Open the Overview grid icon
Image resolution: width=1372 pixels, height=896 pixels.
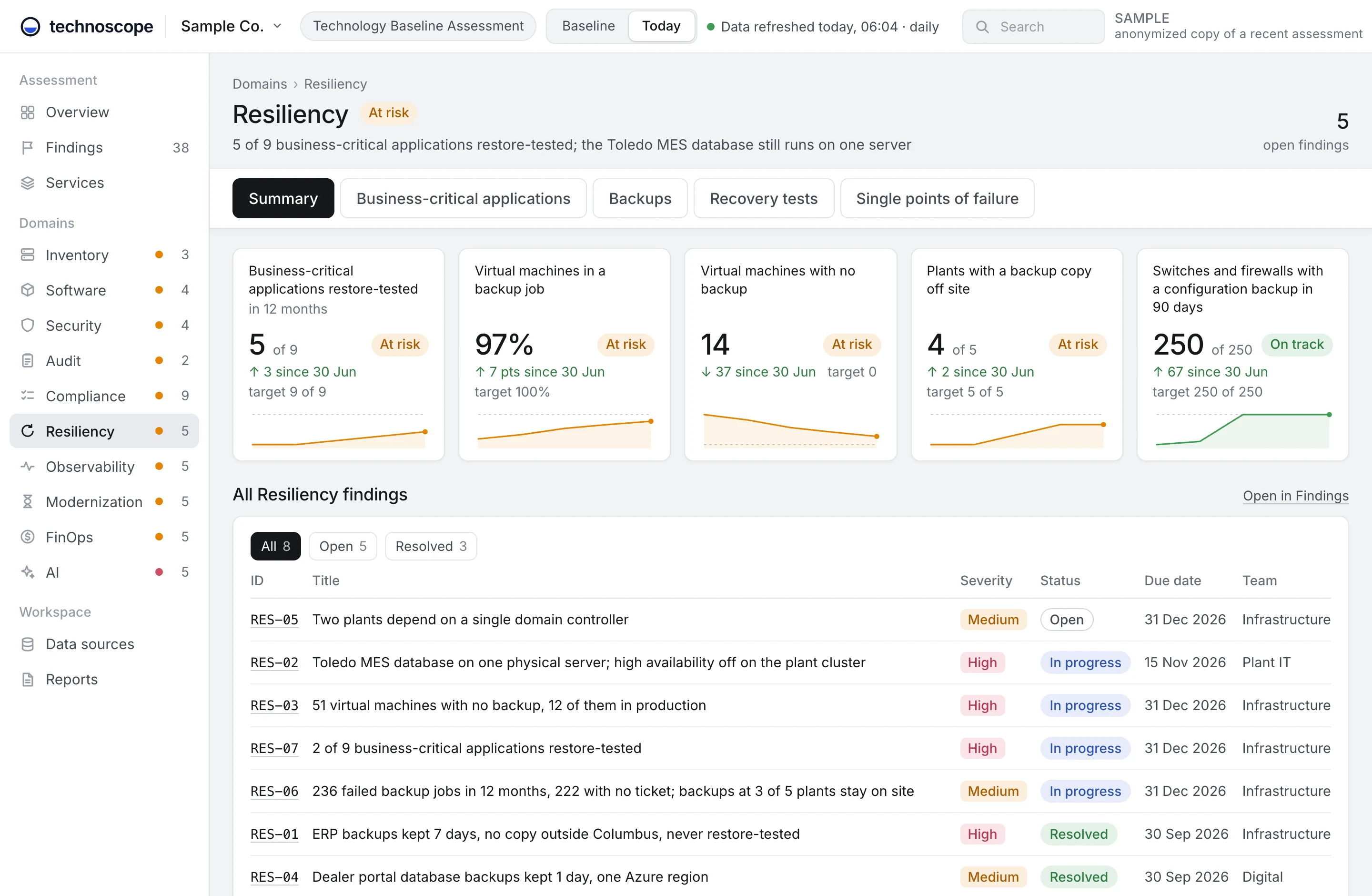28,112
